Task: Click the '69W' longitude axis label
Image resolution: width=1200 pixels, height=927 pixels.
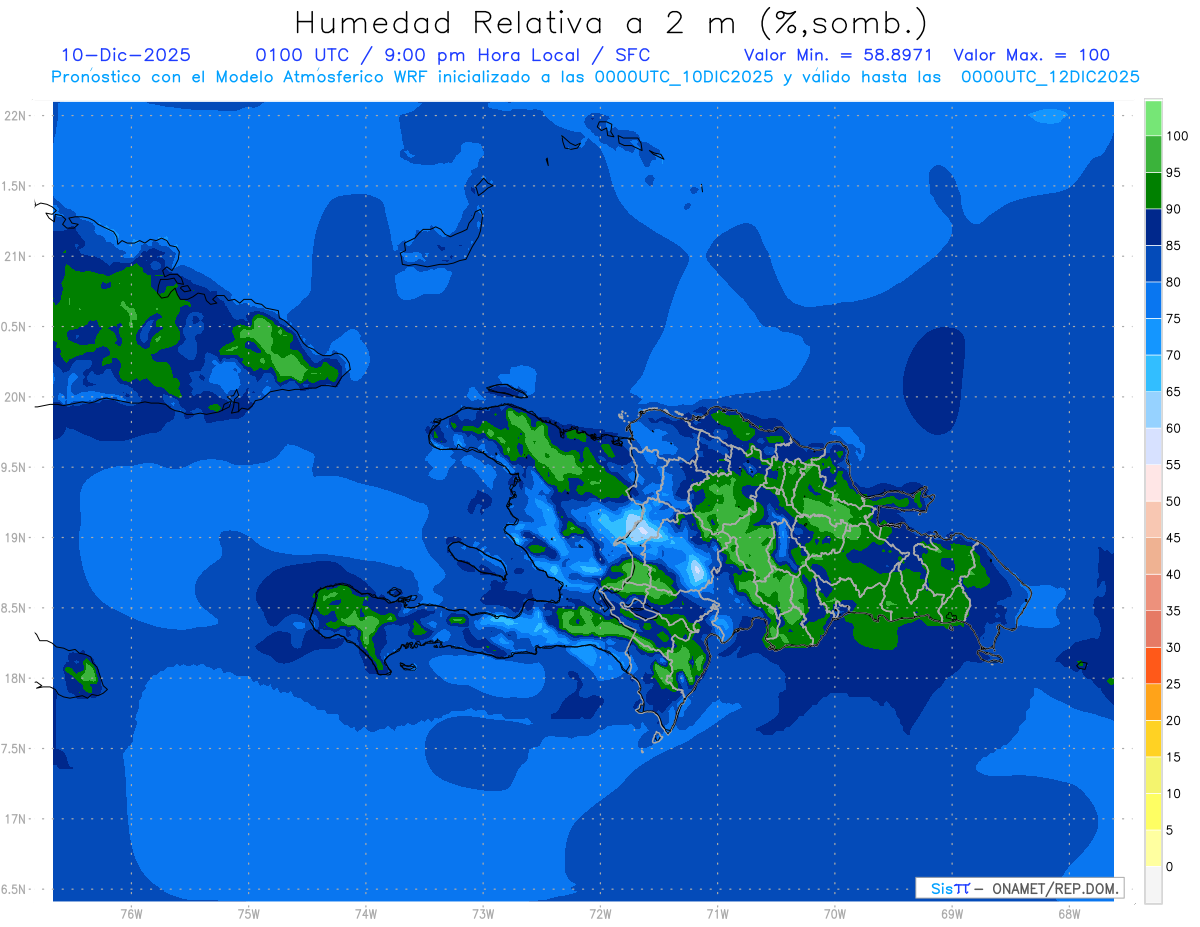Action: pyautogui.click(x=952, y=914)
